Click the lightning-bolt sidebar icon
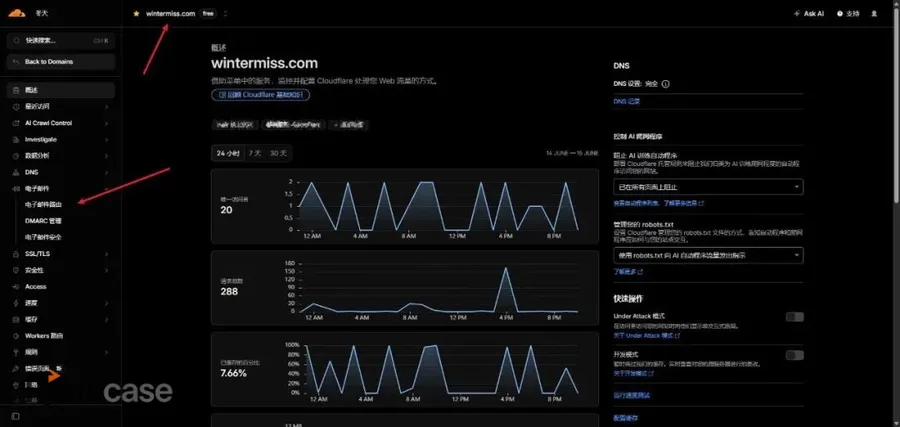Screen dimensions: 900x427 click(15, 302)
